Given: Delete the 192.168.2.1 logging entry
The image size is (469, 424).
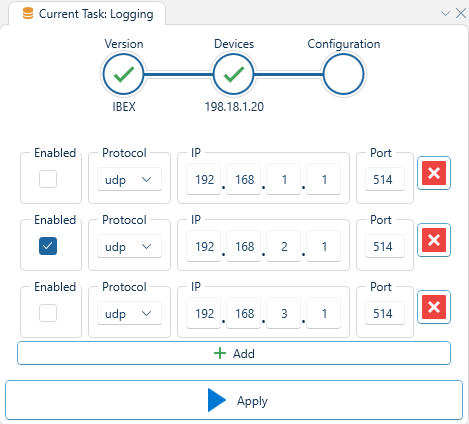Looking at the screenshot, I should [x=434, y=240].
